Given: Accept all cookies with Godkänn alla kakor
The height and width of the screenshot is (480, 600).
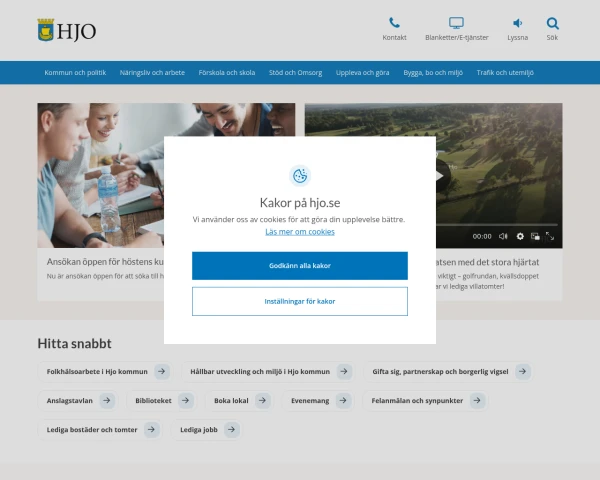Looking at the screenshot, I should click(x=300, y=266).
